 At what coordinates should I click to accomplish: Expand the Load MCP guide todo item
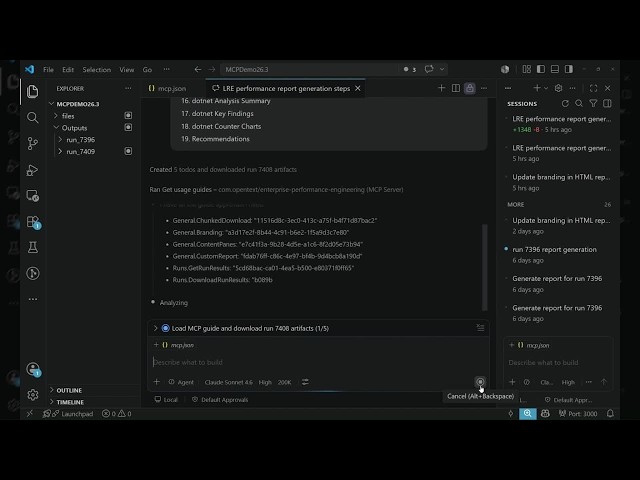pyautogui.click(x=155, y=328)
